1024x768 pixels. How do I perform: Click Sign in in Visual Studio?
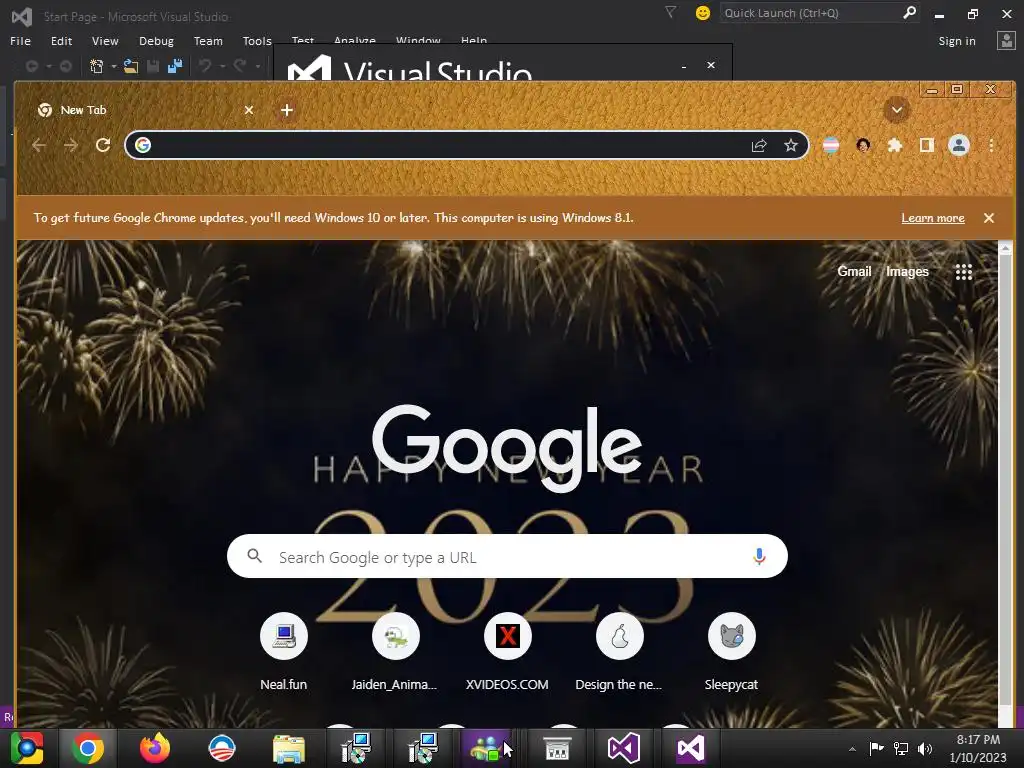(957, 40)
